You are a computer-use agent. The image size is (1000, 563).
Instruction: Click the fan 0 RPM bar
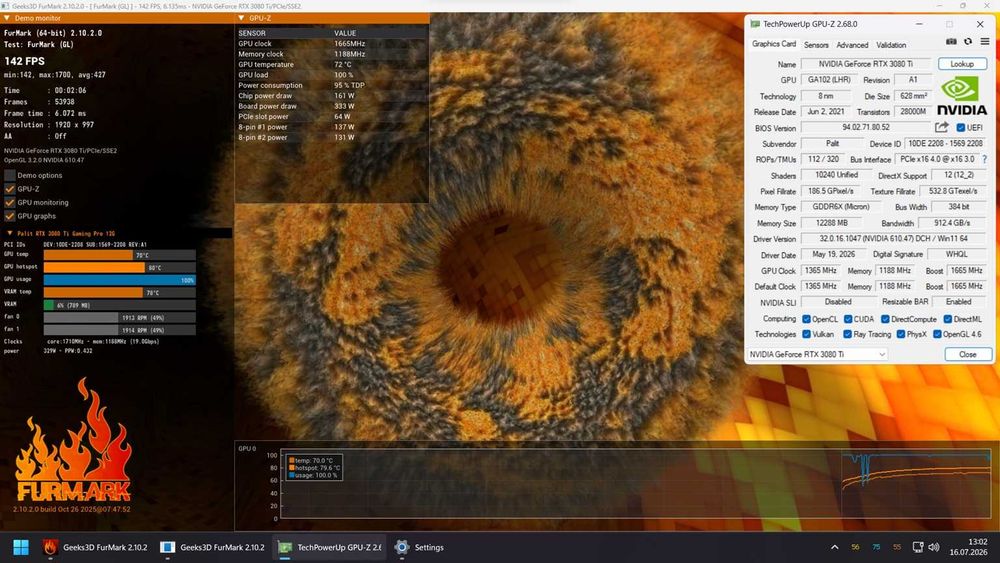tap(119, 318)
